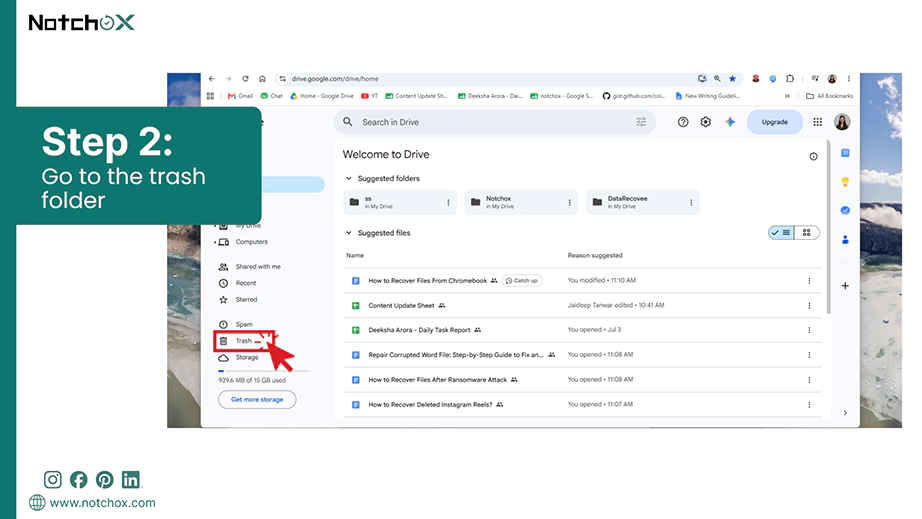Open Google Keep lightbulb side panel icon

pyautogui.click(x=845, y=182)
